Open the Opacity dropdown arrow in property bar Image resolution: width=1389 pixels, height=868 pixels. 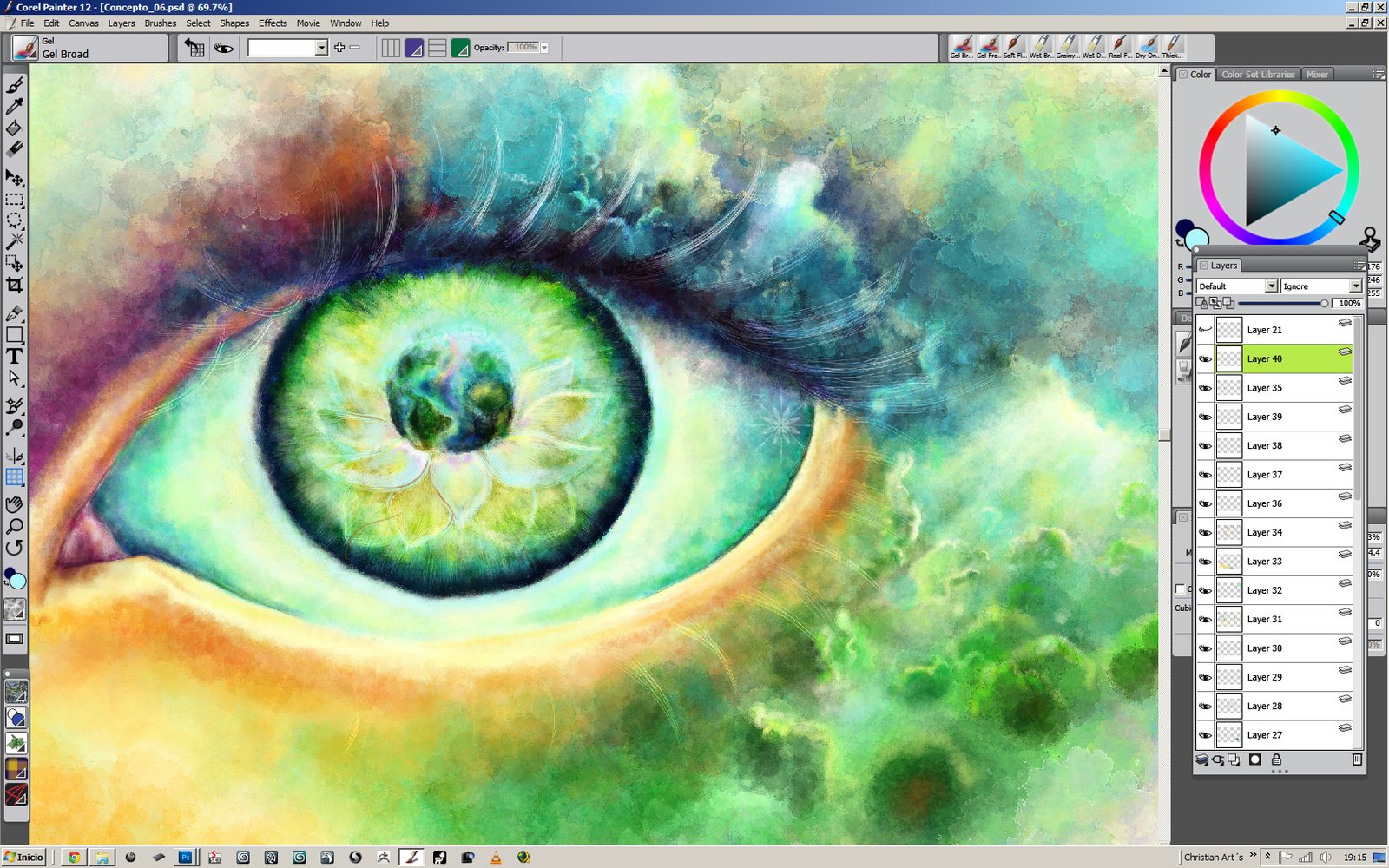coord(544,48)
